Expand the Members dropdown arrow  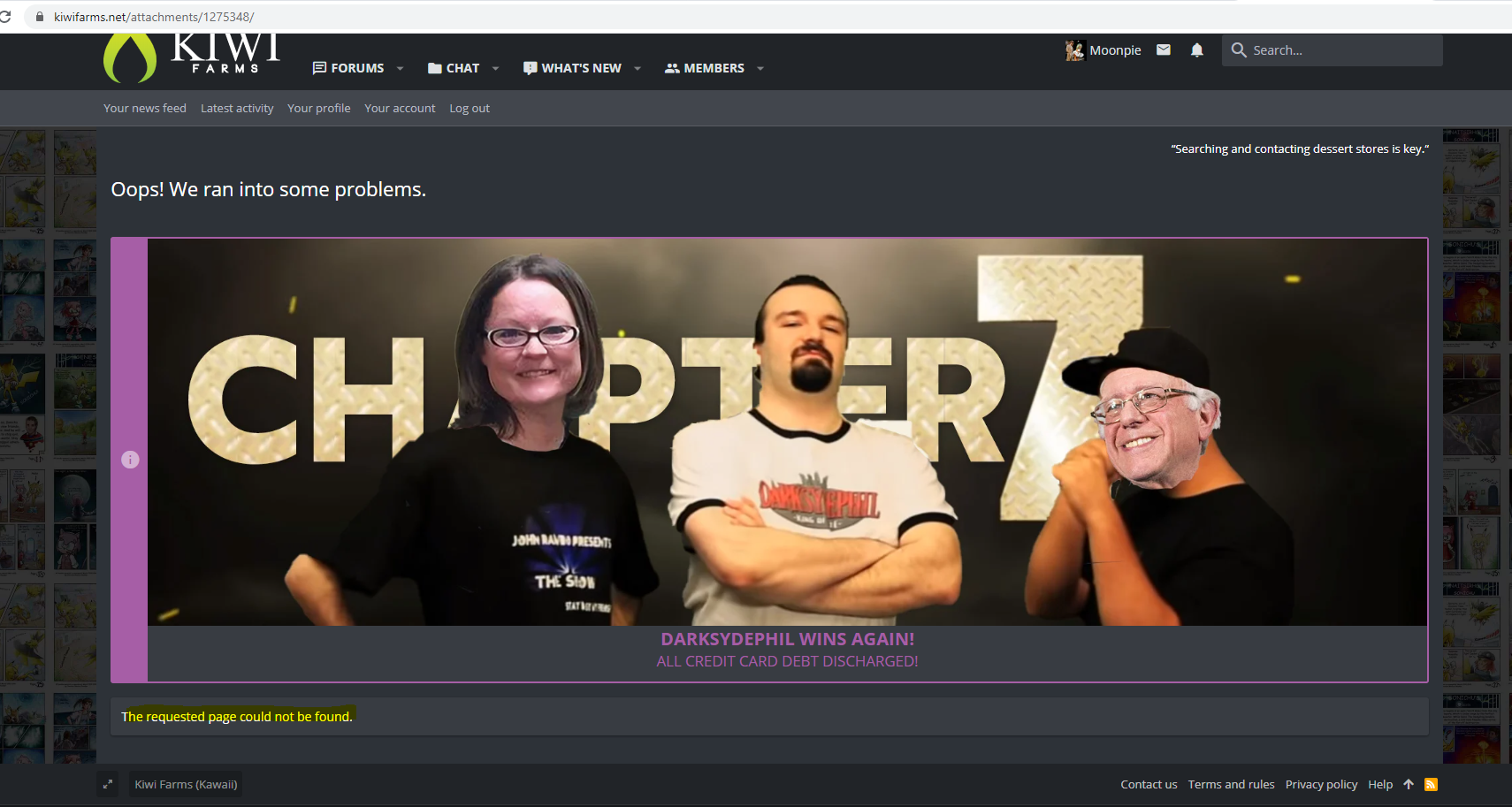point(760,68)
